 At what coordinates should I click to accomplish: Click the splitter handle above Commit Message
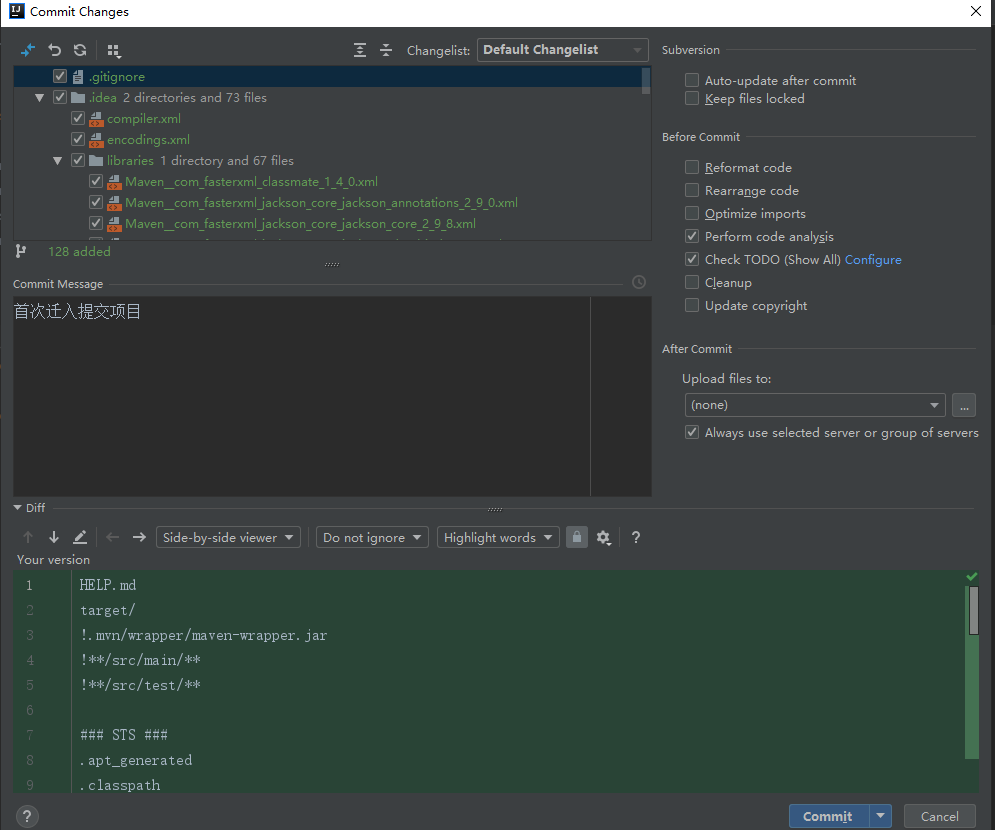click(x=332, y=265)
